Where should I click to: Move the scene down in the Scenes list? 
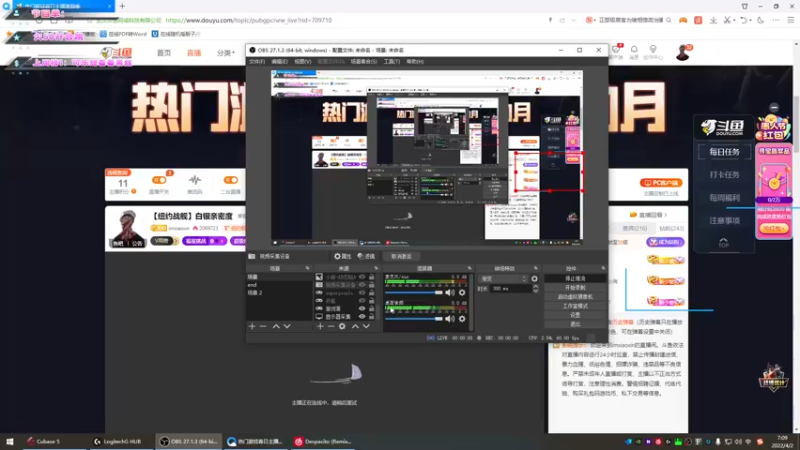point(287,326)
